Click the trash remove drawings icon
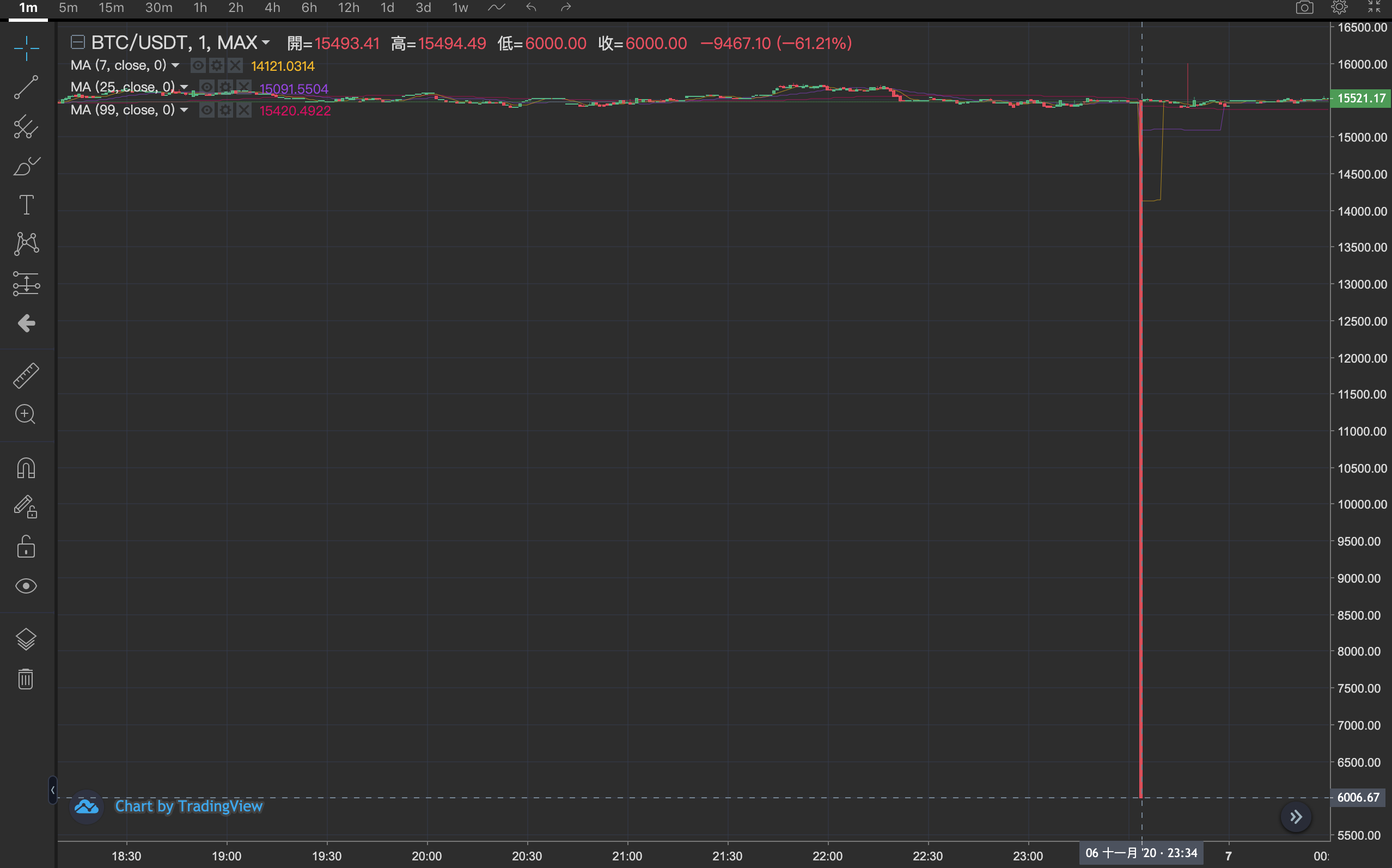 tap(26, 678)
